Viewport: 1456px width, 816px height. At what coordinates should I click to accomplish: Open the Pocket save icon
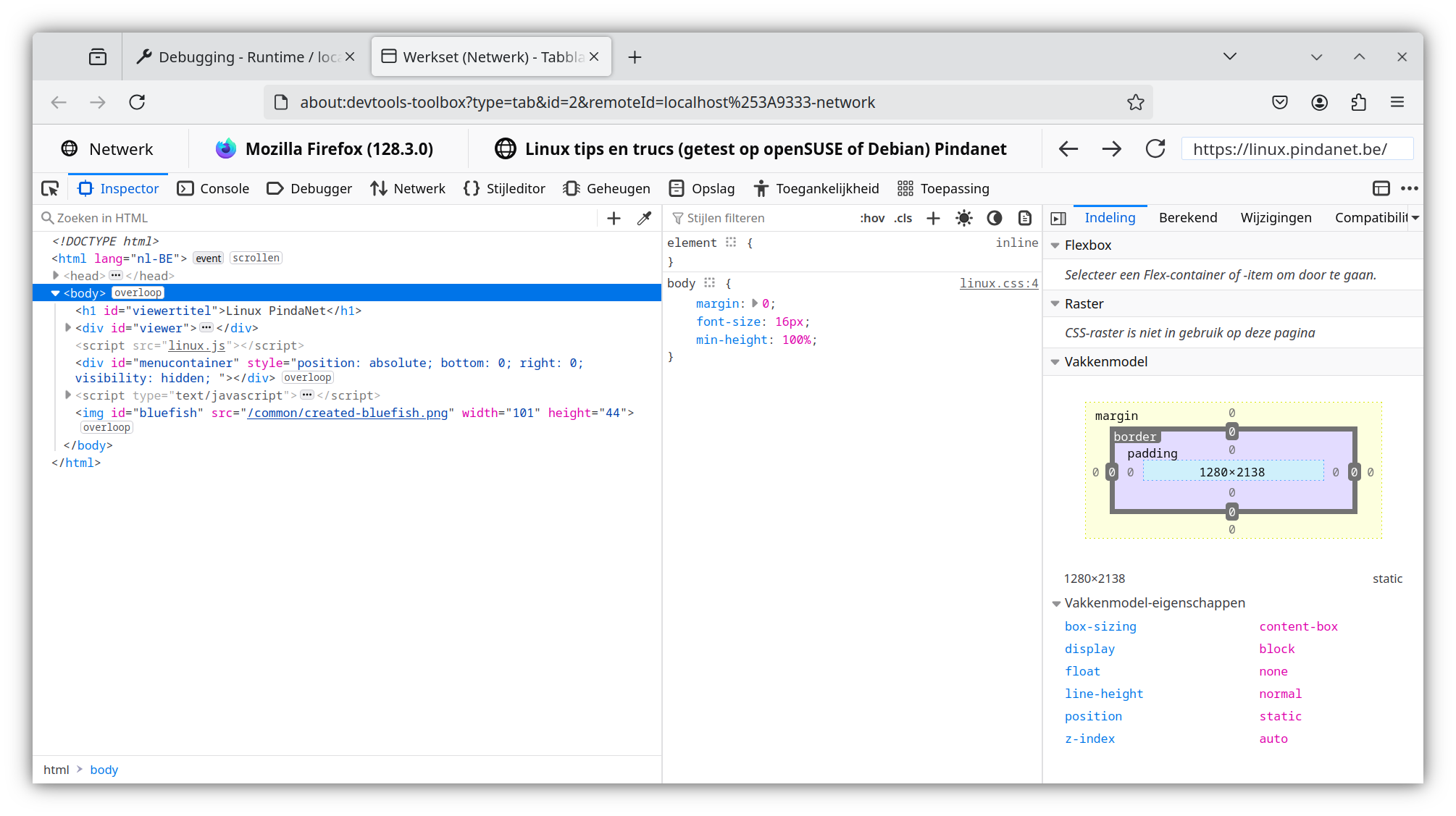tap(1280, 102)
